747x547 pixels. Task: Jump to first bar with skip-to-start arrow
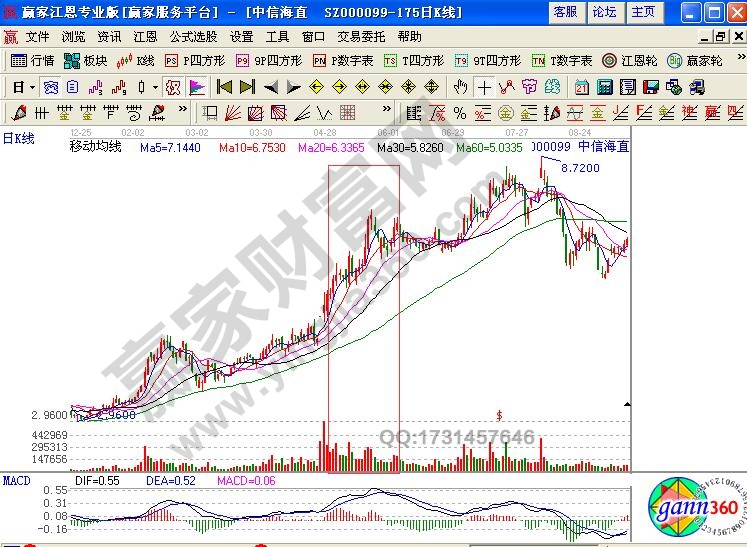[x=224, y=86]
